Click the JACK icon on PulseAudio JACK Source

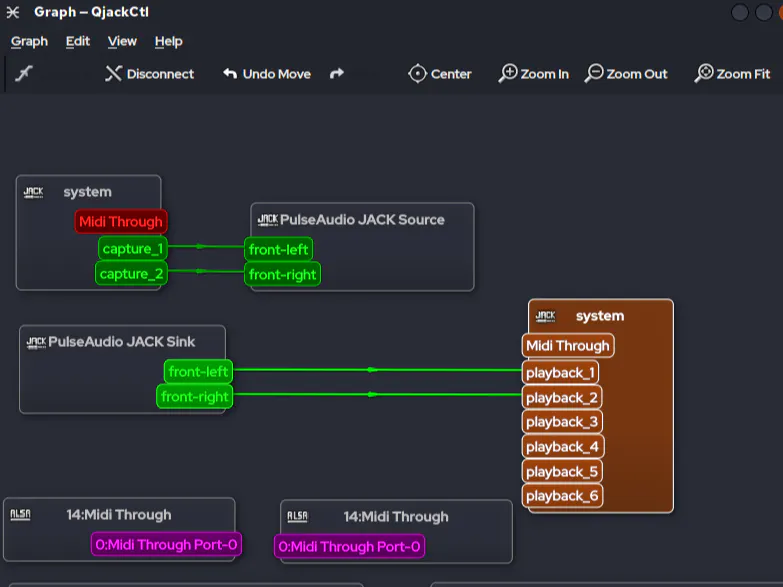[268, 220]
